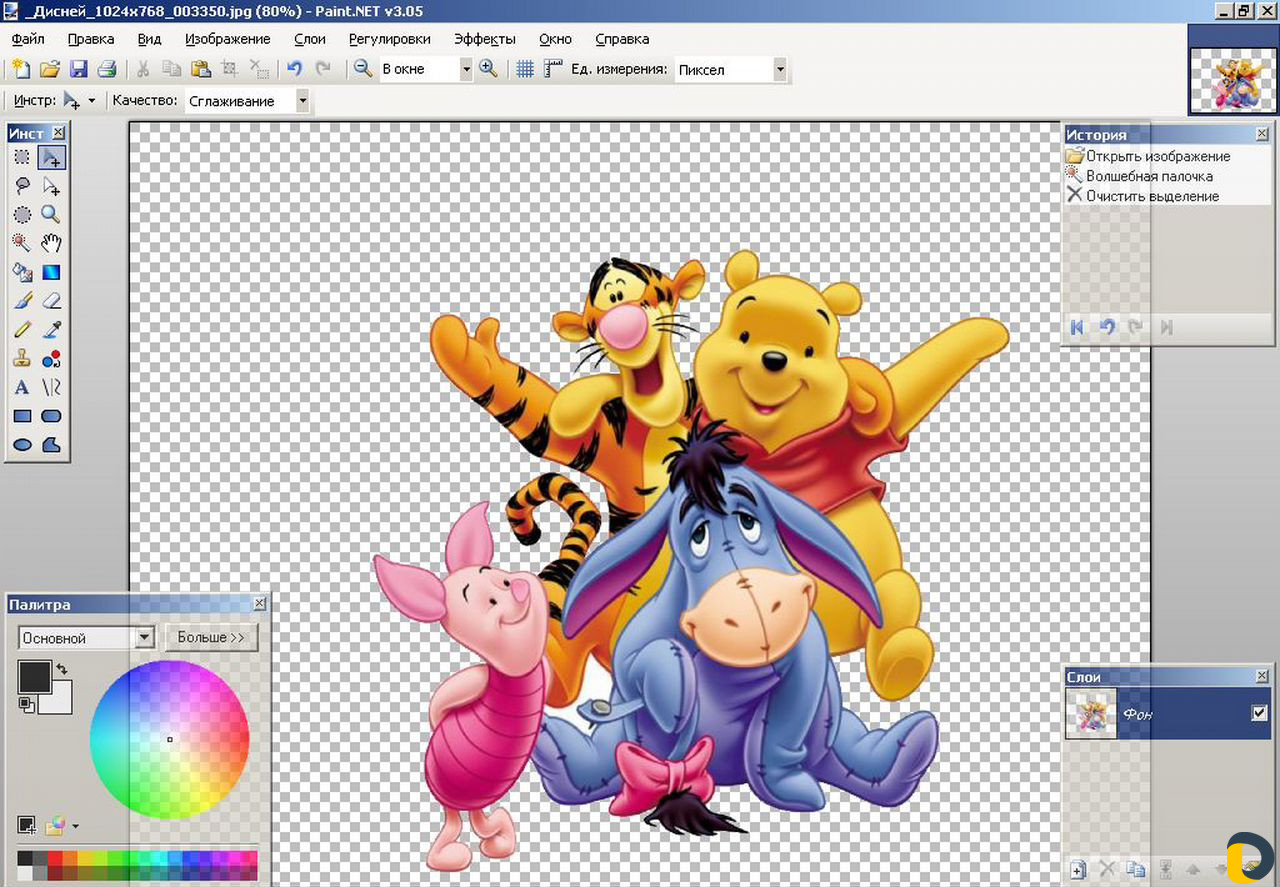Select the Pencil tool
Screen dimensions: 1280x887
coord(22,329)
